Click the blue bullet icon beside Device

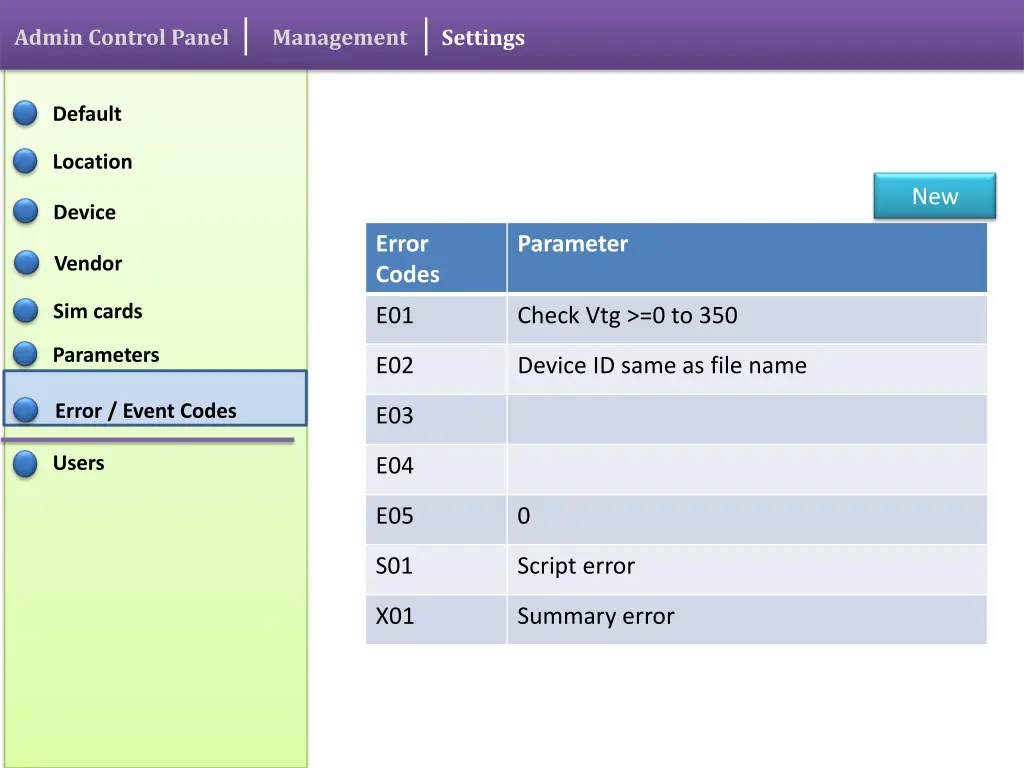point(26,212)
